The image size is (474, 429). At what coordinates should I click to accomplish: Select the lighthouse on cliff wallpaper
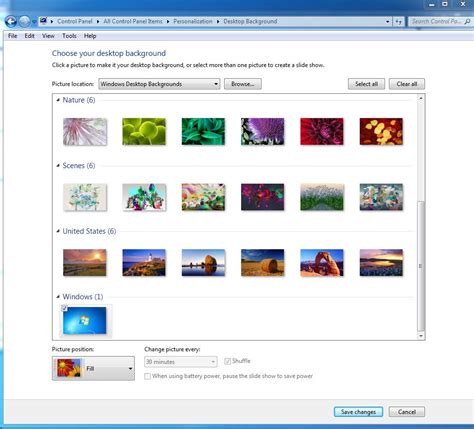pyautogui.click(x=144, y=263)
